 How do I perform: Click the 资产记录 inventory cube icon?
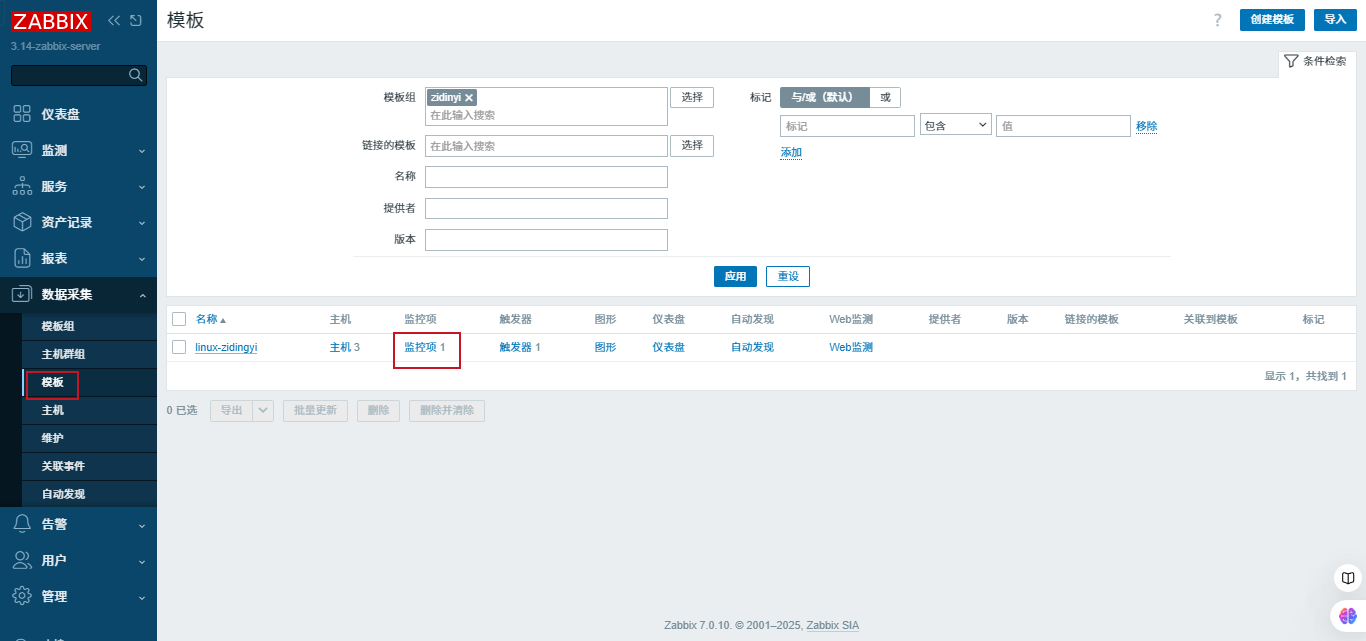22,222
